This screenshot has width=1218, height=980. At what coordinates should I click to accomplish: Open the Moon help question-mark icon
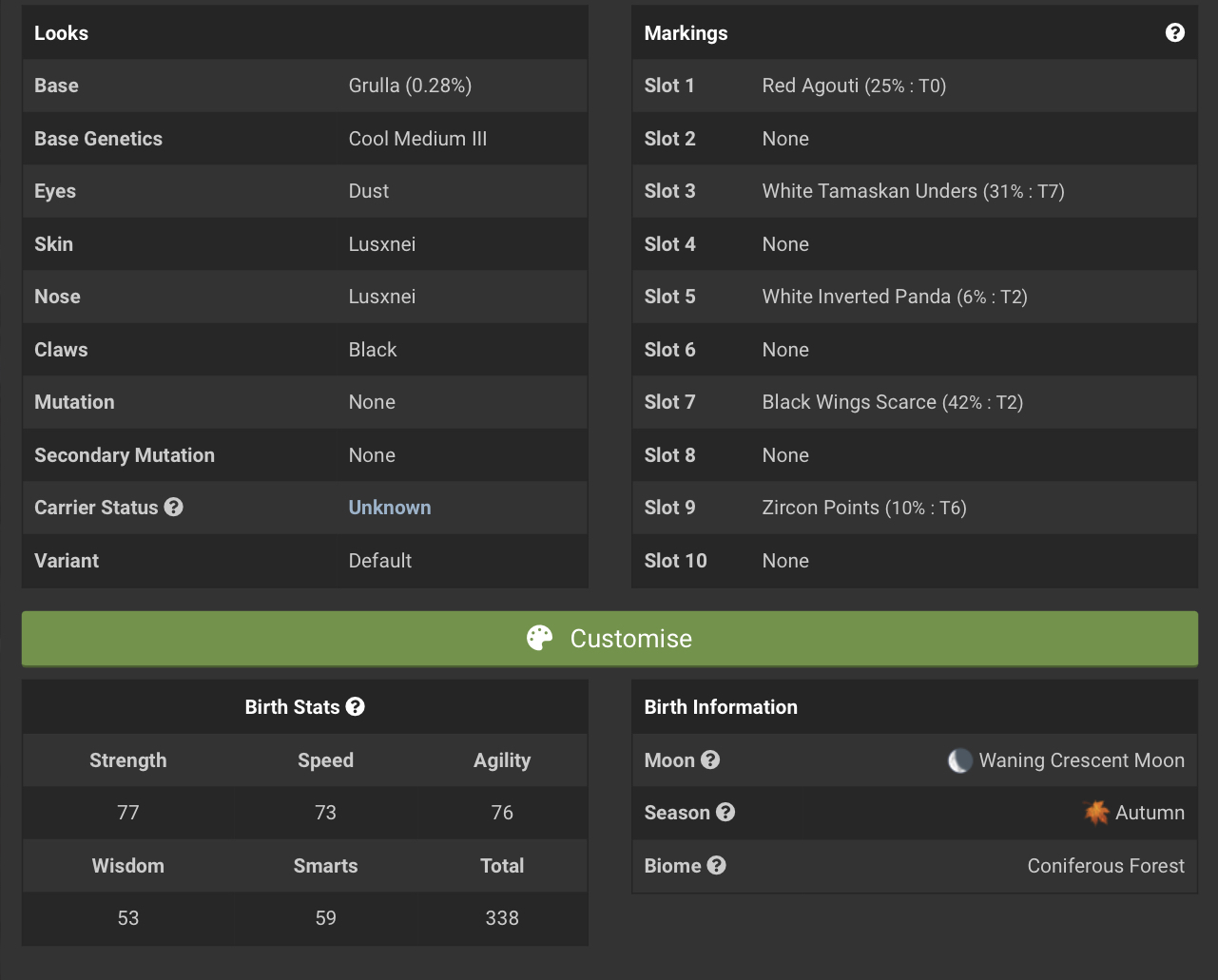[710, 759]
